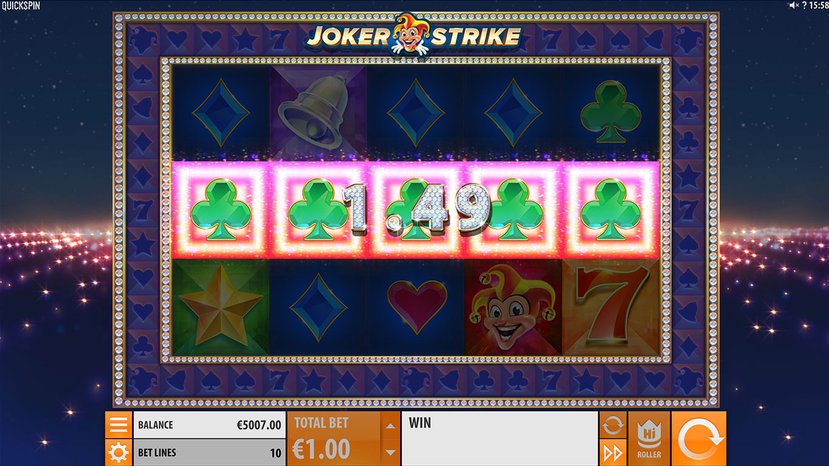Image resolution: width=829 pixels, height=466 pixels.
Task: Click the large orange spin button
Action: tap(698, 439)
